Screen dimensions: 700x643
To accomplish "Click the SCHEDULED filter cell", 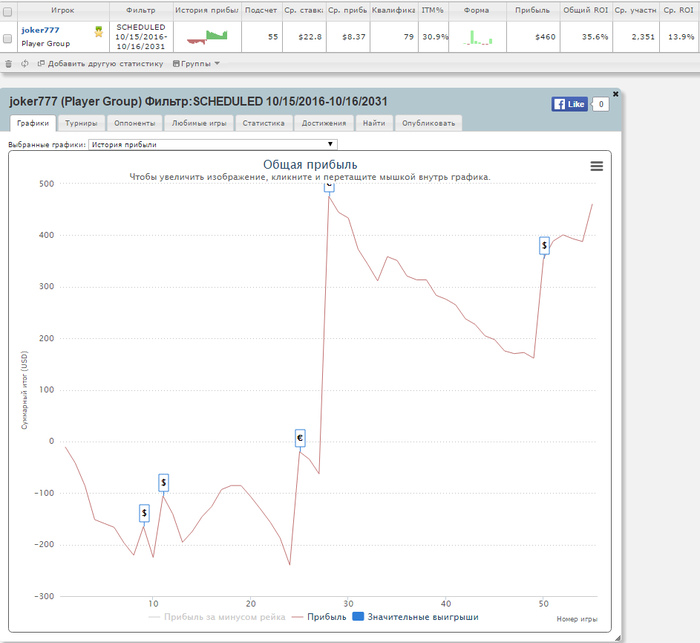I will tap(141, 37).
